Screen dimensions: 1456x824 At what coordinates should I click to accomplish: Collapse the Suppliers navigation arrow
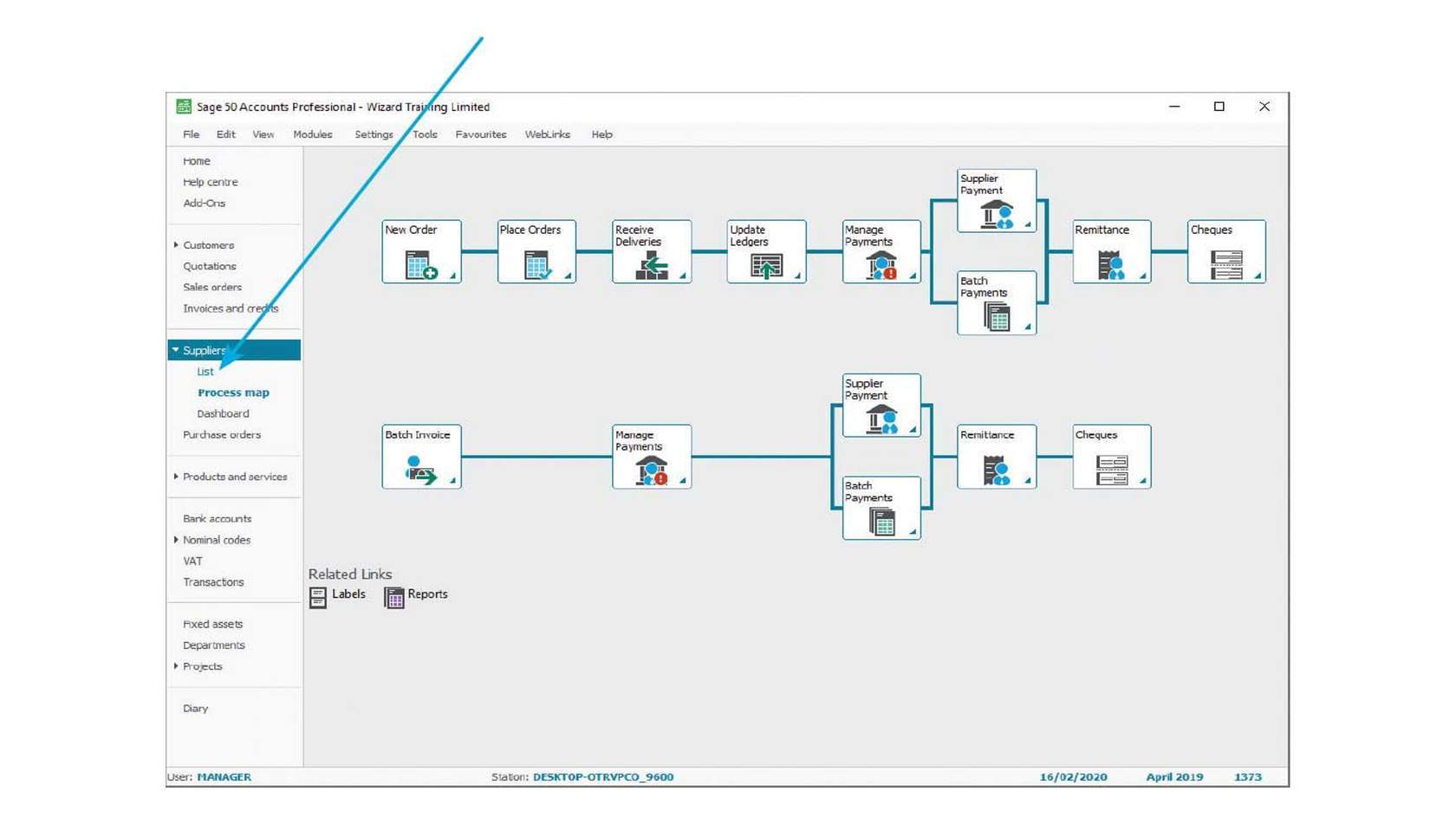tap(176, 350)
